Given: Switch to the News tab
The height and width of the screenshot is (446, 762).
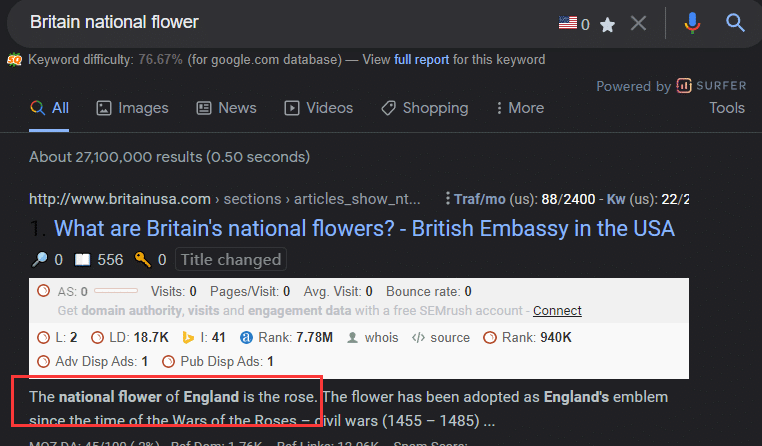Looking at the screenshot, I should pyautogui.click(x=226, y=108).
